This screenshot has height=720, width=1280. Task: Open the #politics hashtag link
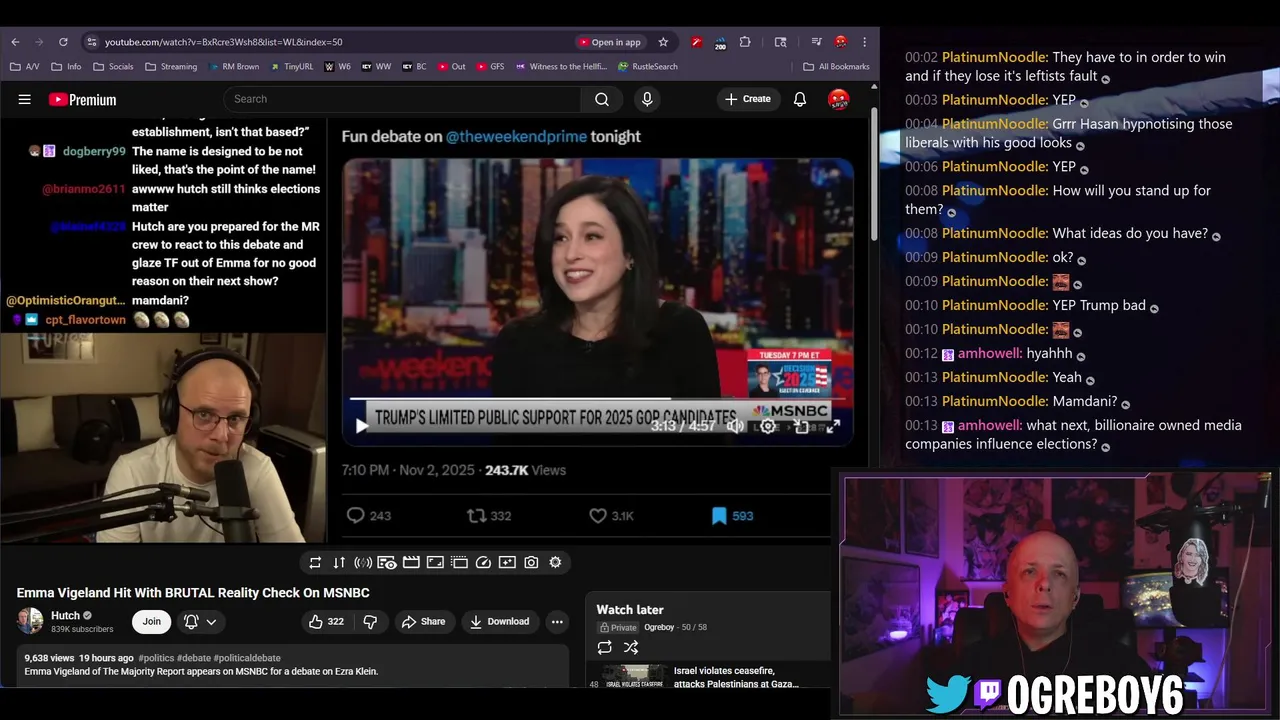click(156, 658)
